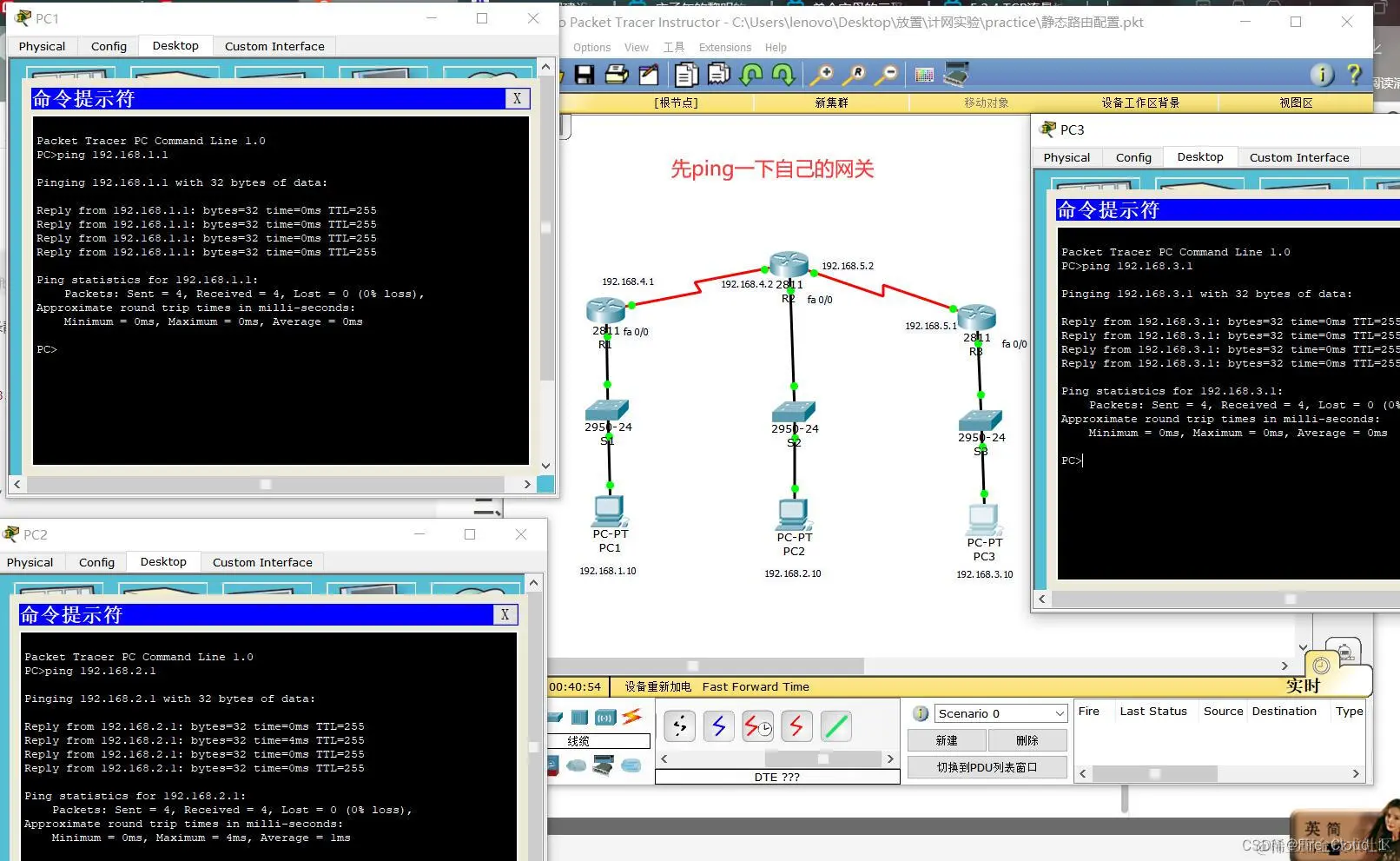Click the Paste toolbar icon
The image size is (1400, 861).
coord(718,75)
